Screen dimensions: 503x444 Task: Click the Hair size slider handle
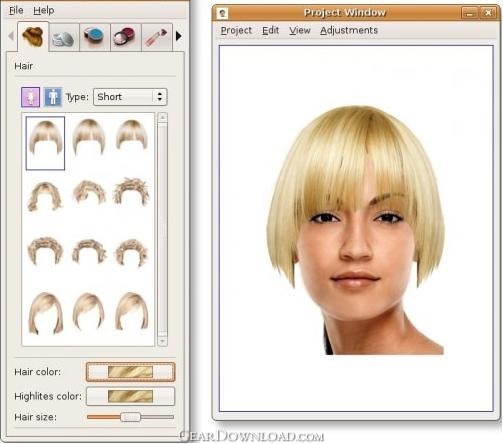[x=130, y=417]
